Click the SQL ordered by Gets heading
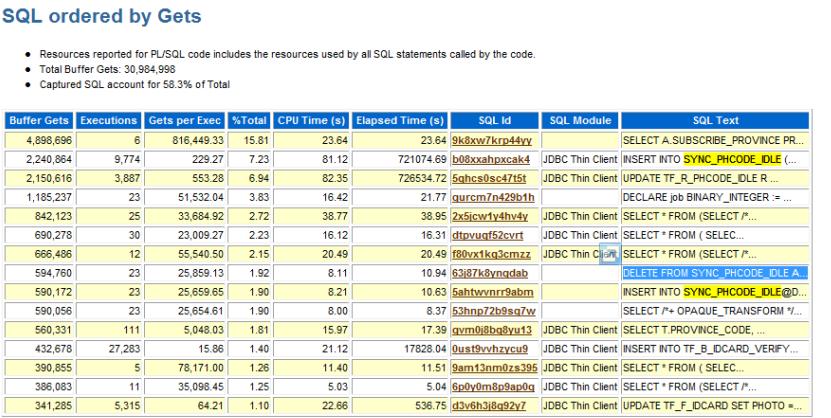 point(102,15)
